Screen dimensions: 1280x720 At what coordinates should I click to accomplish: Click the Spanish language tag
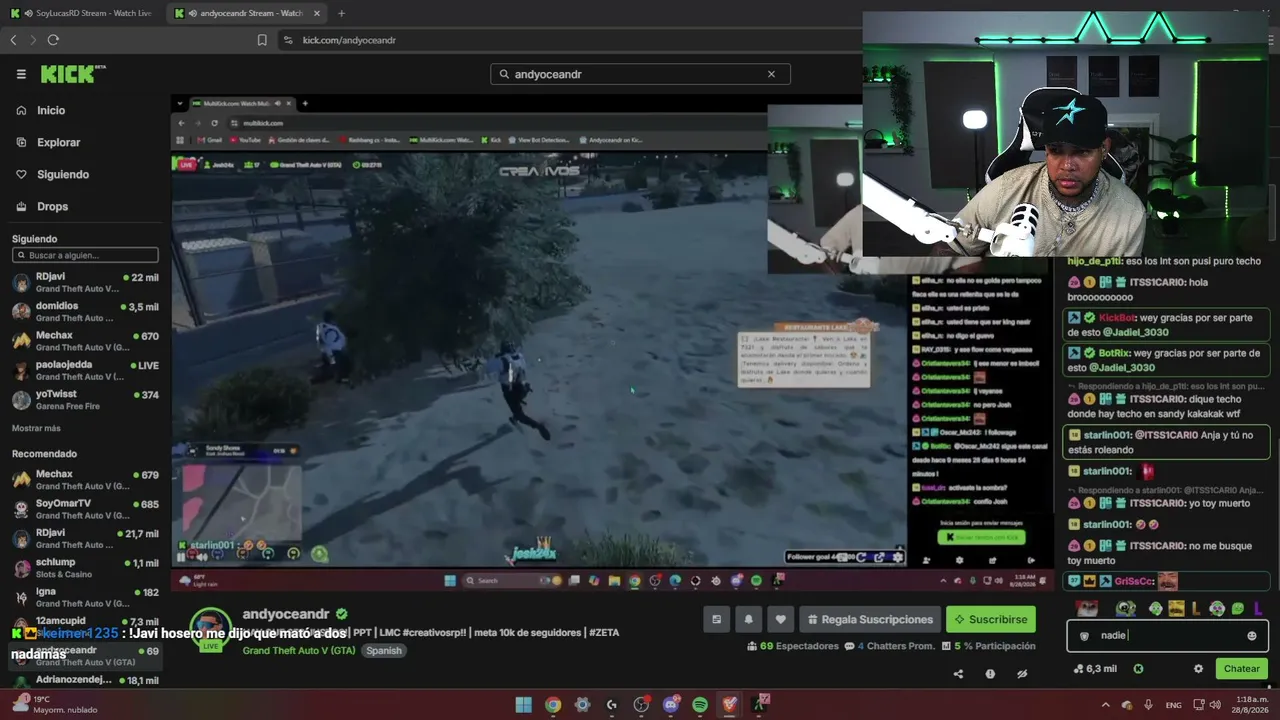click(x=383, y=651)
